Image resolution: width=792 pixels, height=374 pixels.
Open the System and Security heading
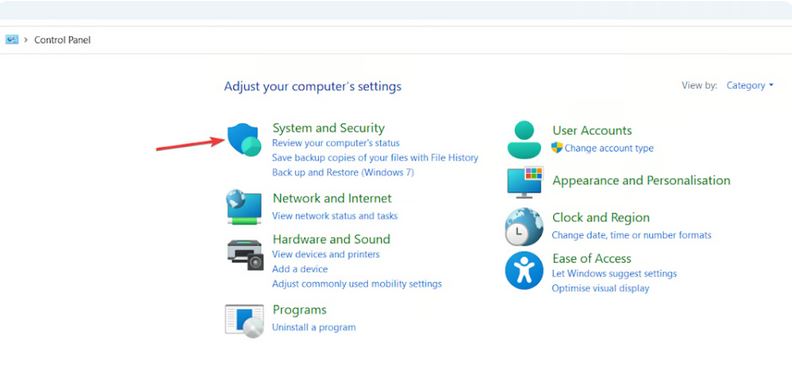pos(328,128)
